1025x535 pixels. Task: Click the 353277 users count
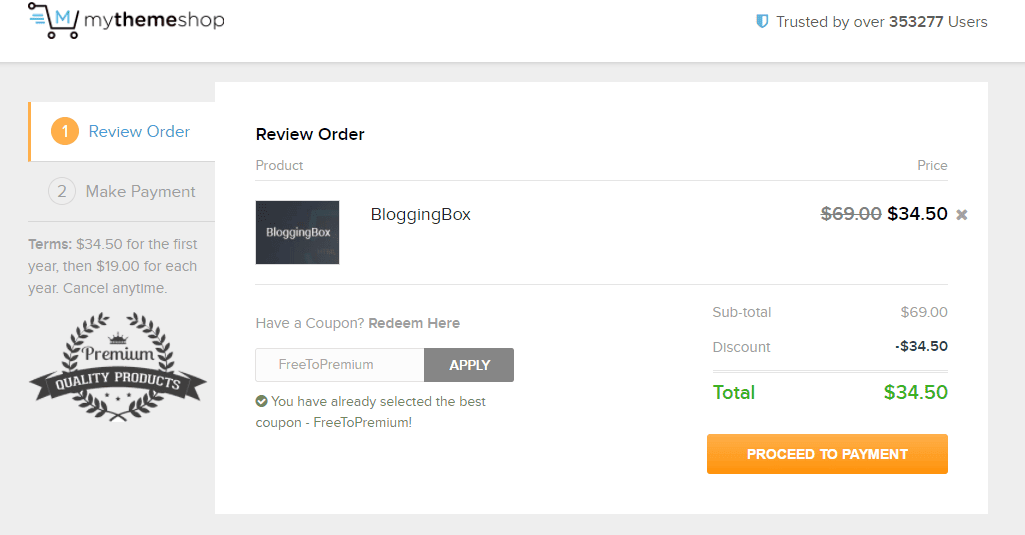point(915,22)
